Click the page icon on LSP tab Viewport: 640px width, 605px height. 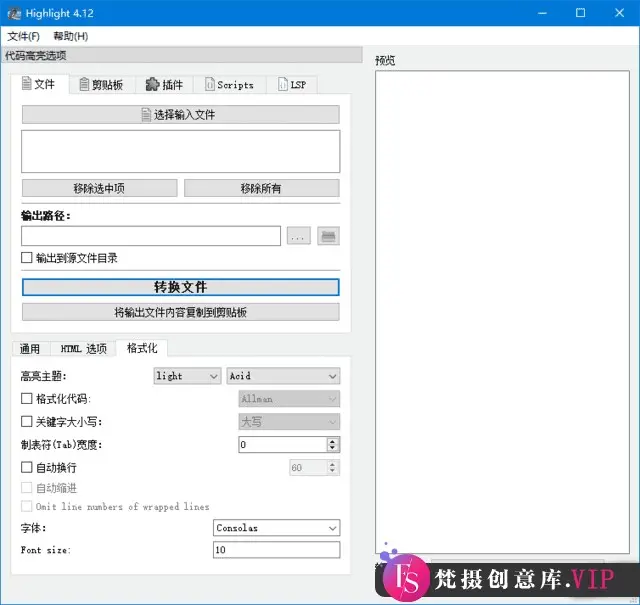coord(282,84)
